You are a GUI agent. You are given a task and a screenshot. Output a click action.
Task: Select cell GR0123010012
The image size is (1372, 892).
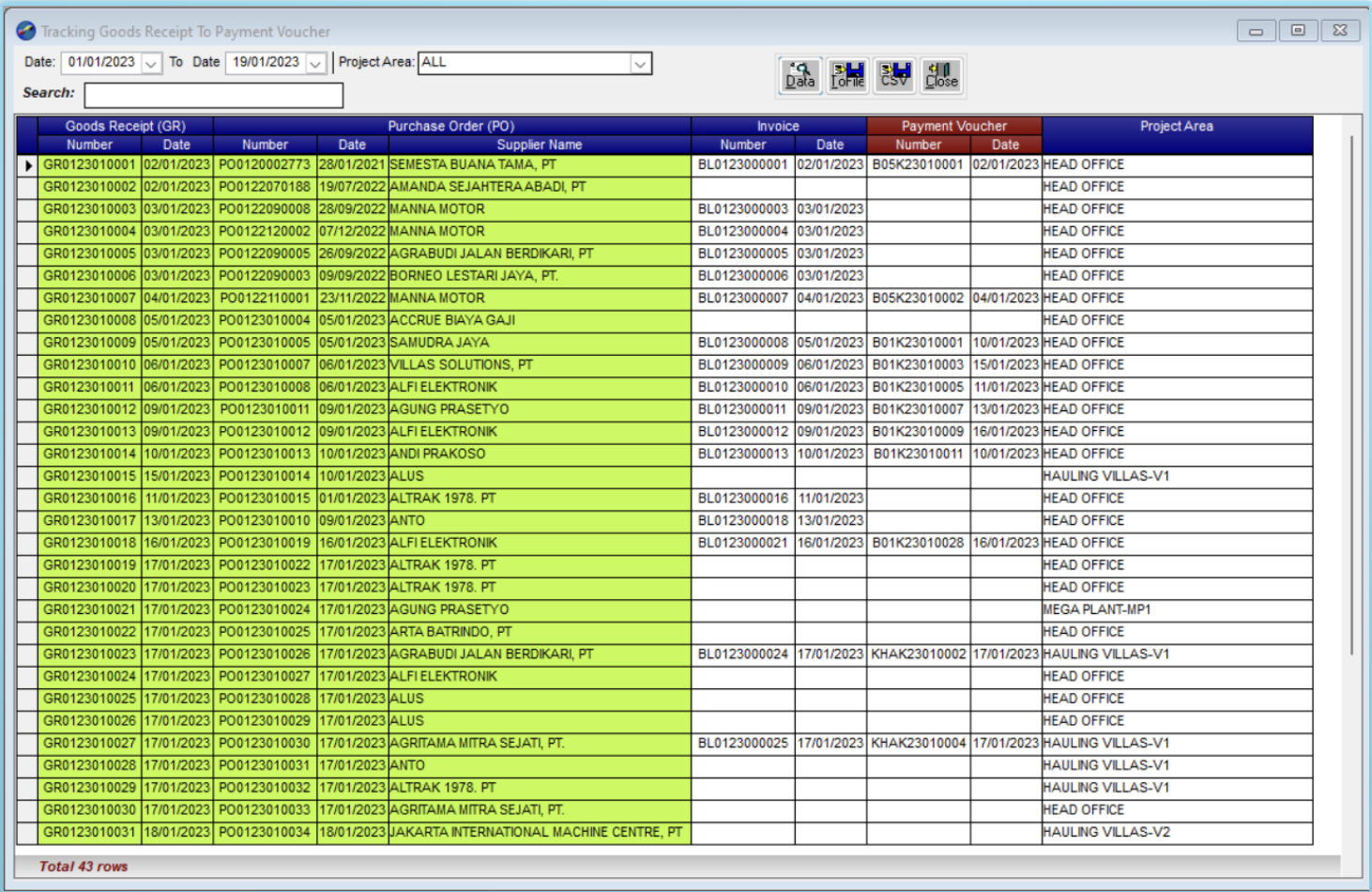[x=90, y=409]
